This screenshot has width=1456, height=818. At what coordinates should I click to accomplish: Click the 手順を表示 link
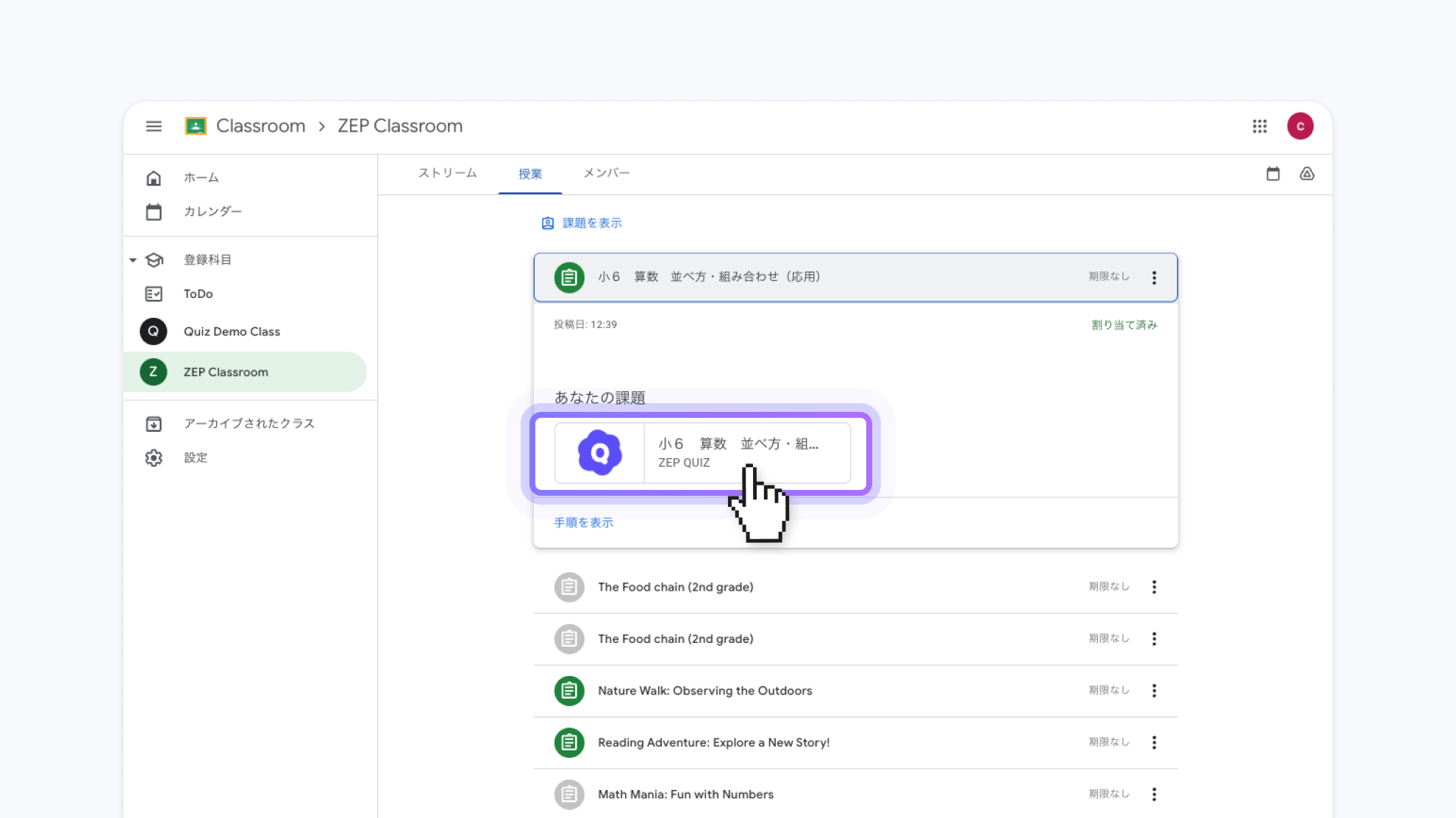click(583, 522)
